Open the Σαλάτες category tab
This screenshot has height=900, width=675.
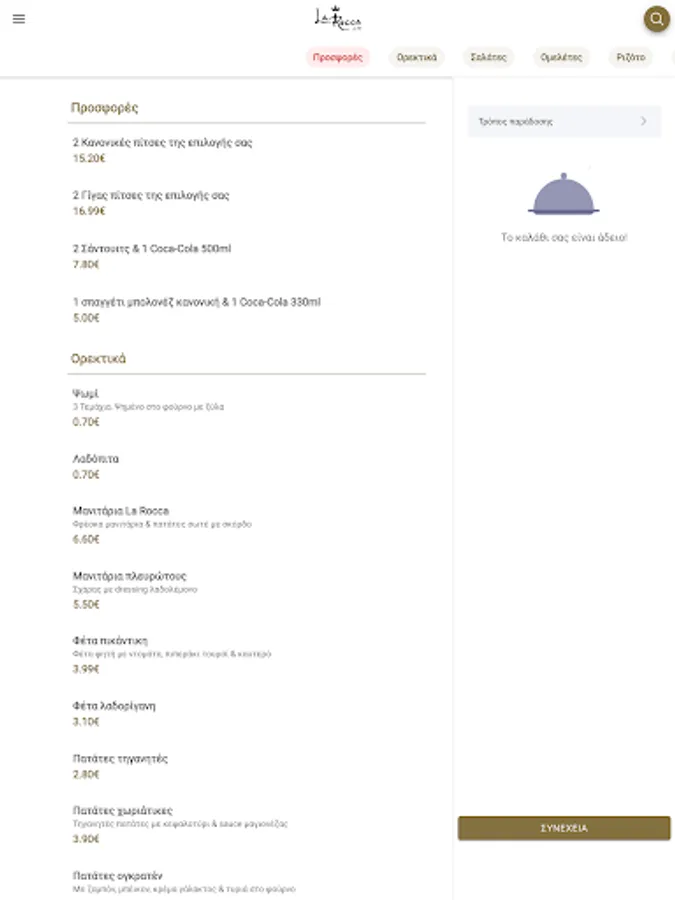point(489,57)
